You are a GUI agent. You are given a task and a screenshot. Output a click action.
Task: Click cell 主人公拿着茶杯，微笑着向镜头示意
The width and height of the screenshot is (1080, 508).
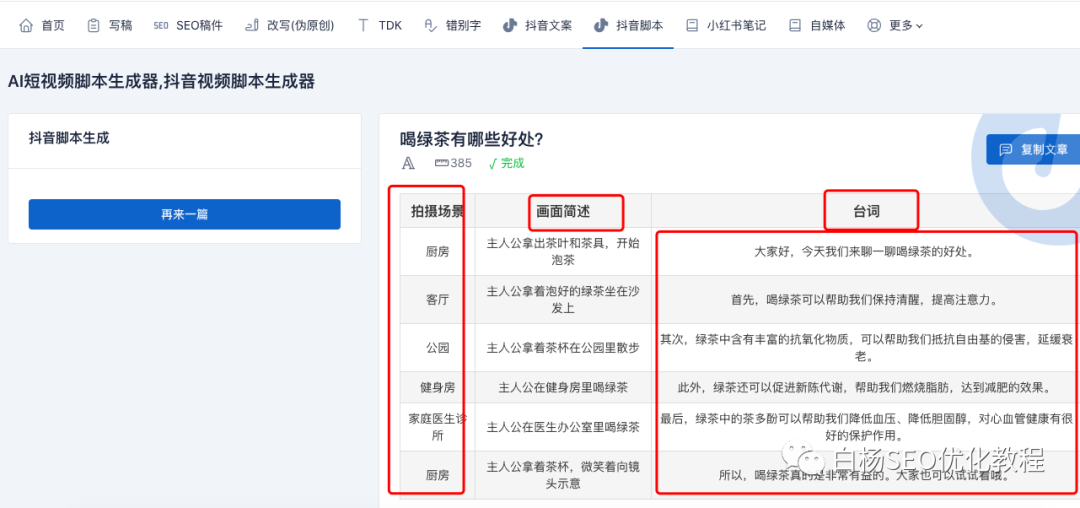563,476
